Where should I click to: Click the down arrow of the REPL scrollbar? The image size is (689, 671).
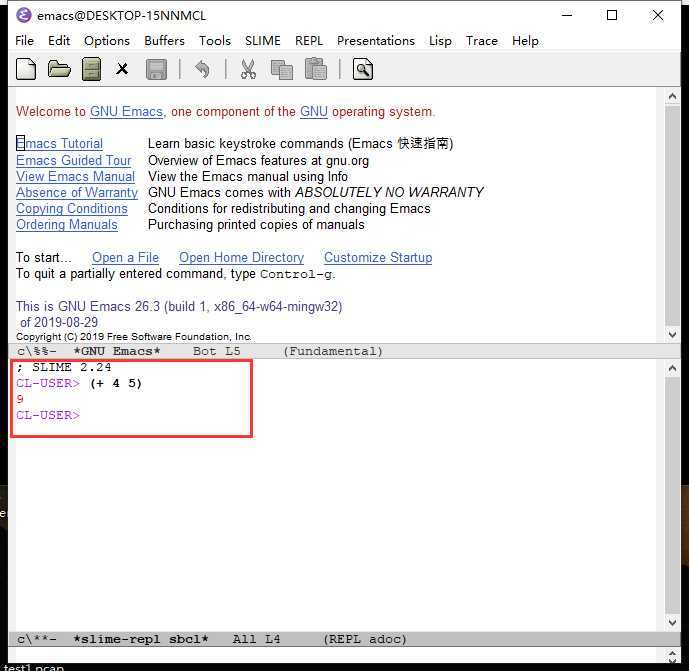(x=672, y=622)
